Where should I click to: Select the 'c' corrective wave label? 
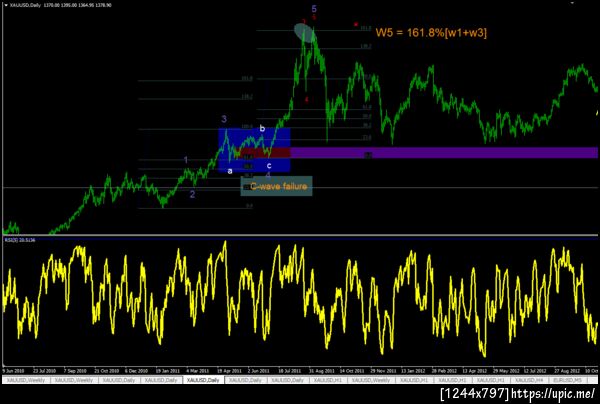point(269,165)
